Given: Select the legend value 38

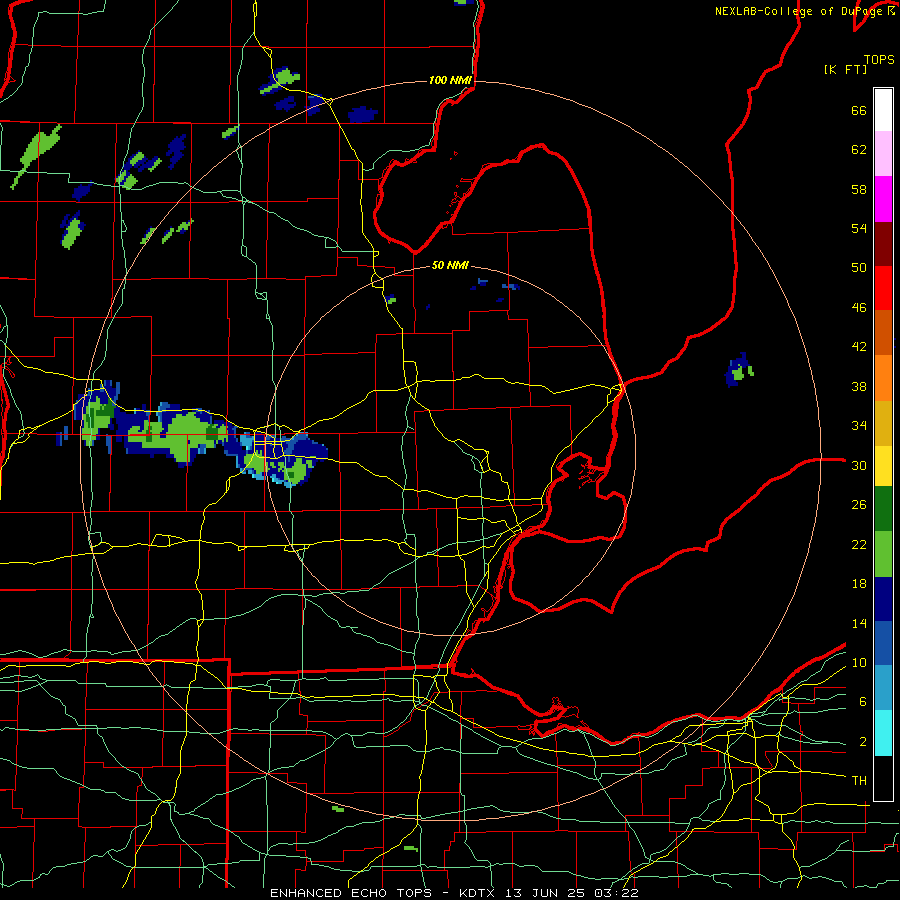Looking at the screenshot, I should point(859,387).
